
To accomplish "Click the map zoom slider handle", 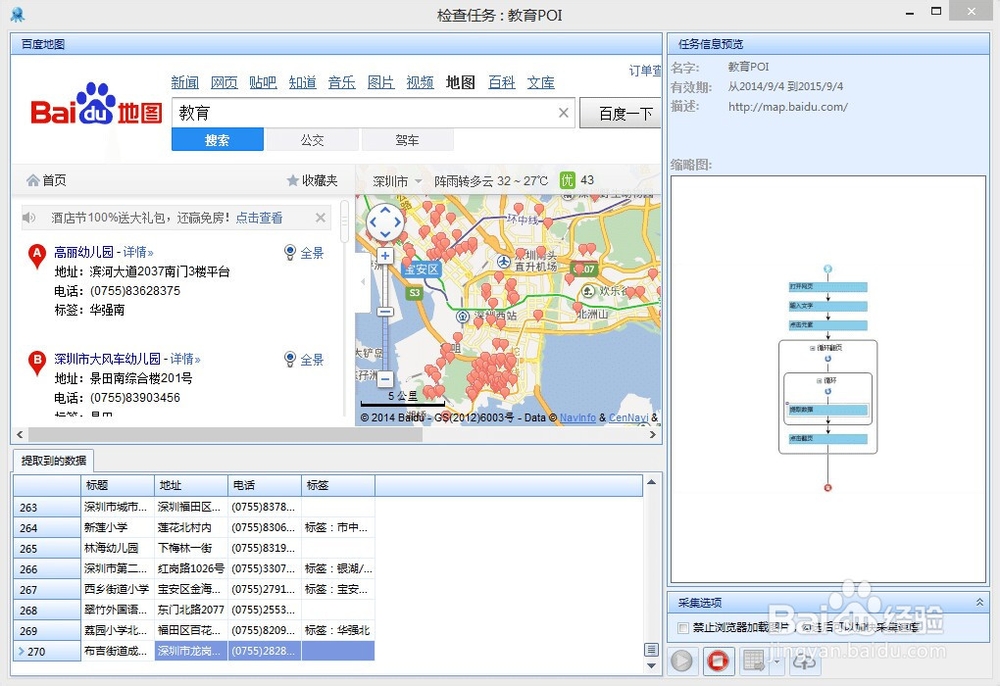I will [385, 312].
